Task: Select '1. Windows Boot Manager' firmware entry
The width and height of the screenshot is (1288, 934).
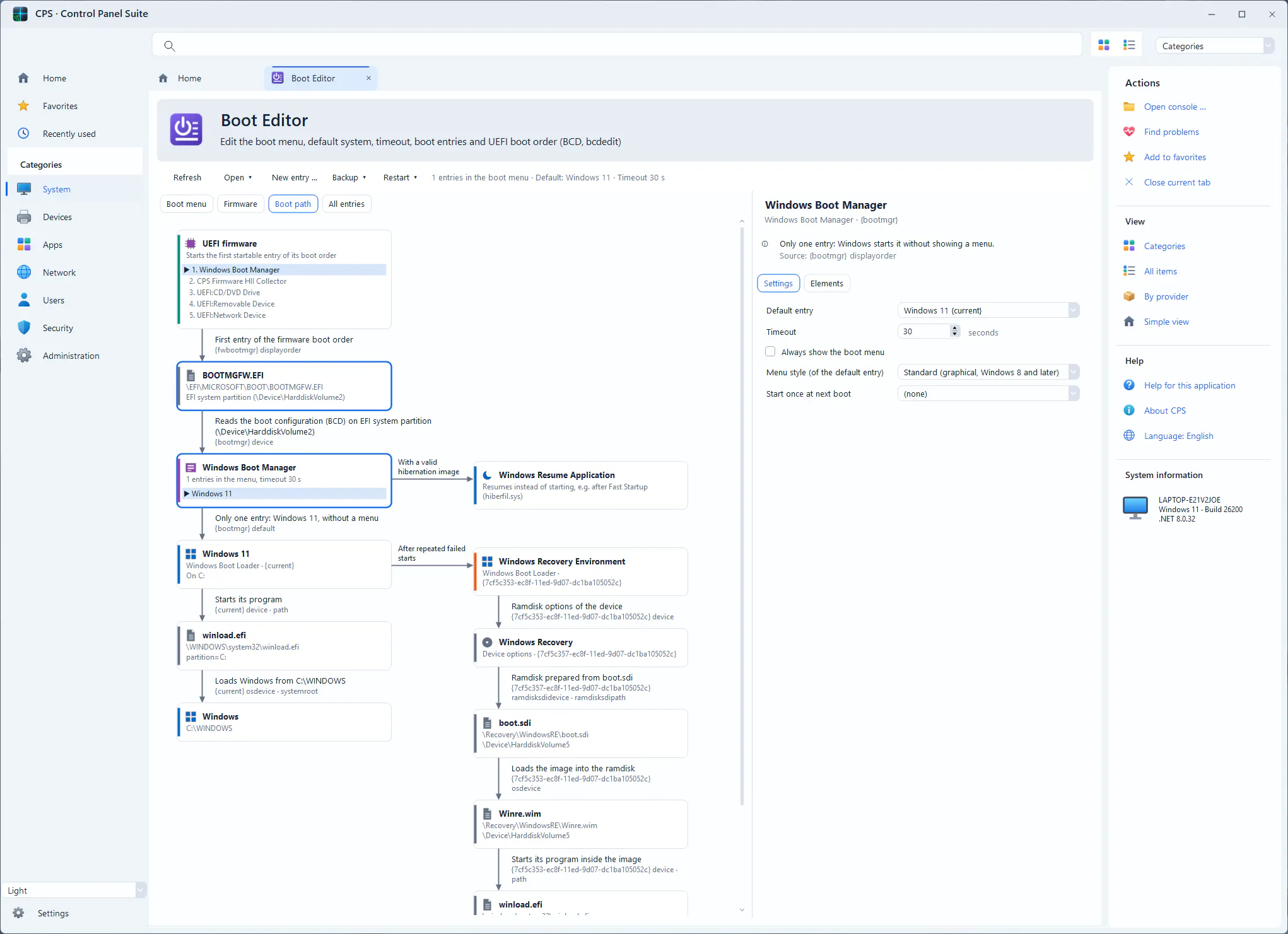Action: click(284, 270)
